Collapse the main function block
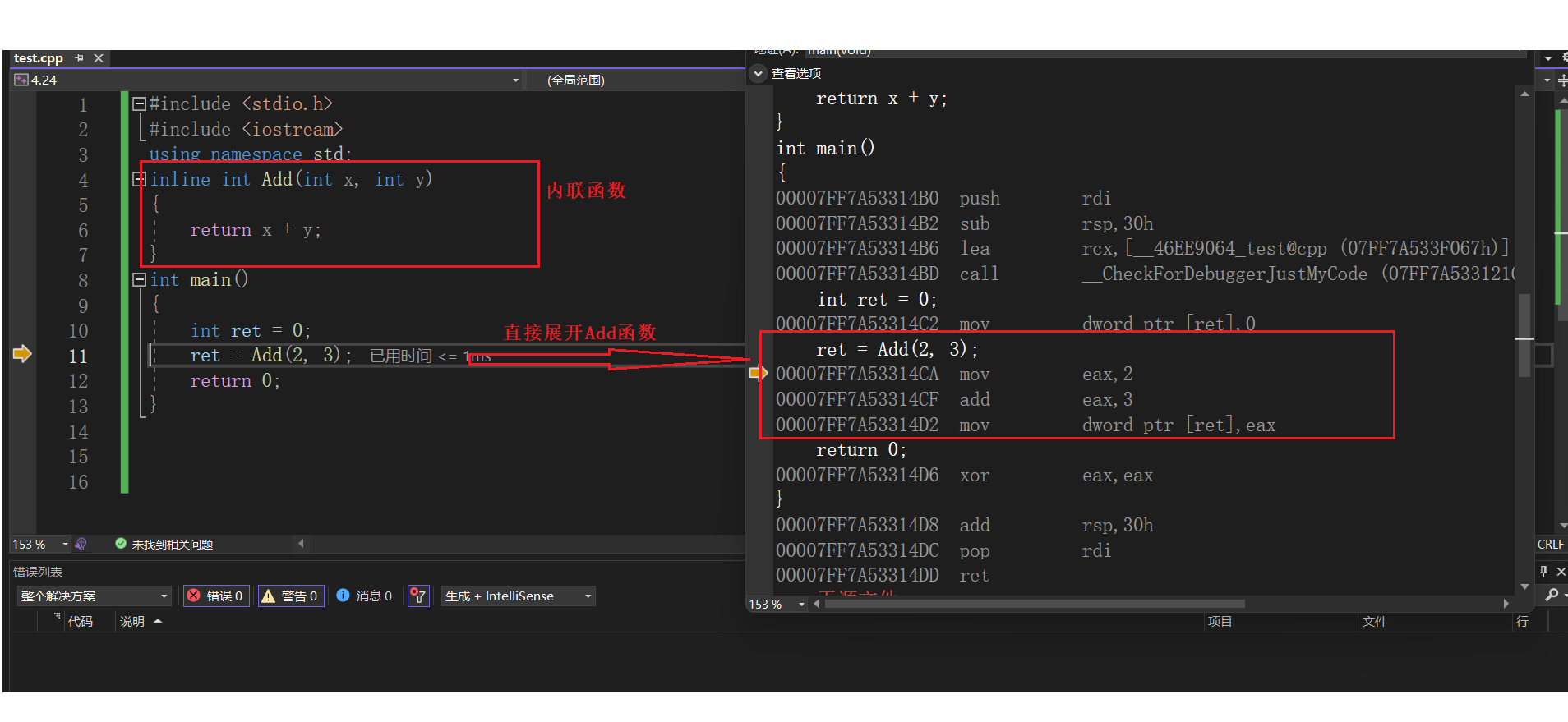1568x722 pixels. point(139,280)
